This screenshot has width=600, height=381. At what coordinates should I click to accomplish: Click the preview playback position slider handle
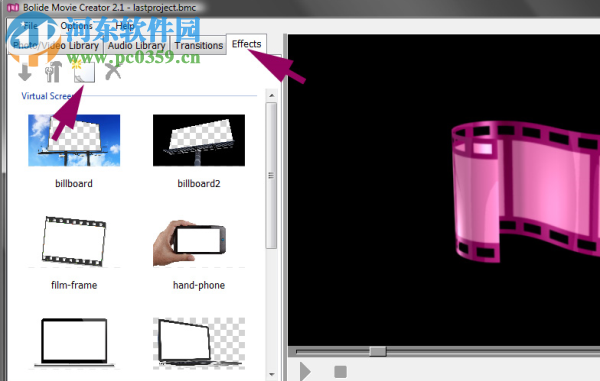pos(378,351)
